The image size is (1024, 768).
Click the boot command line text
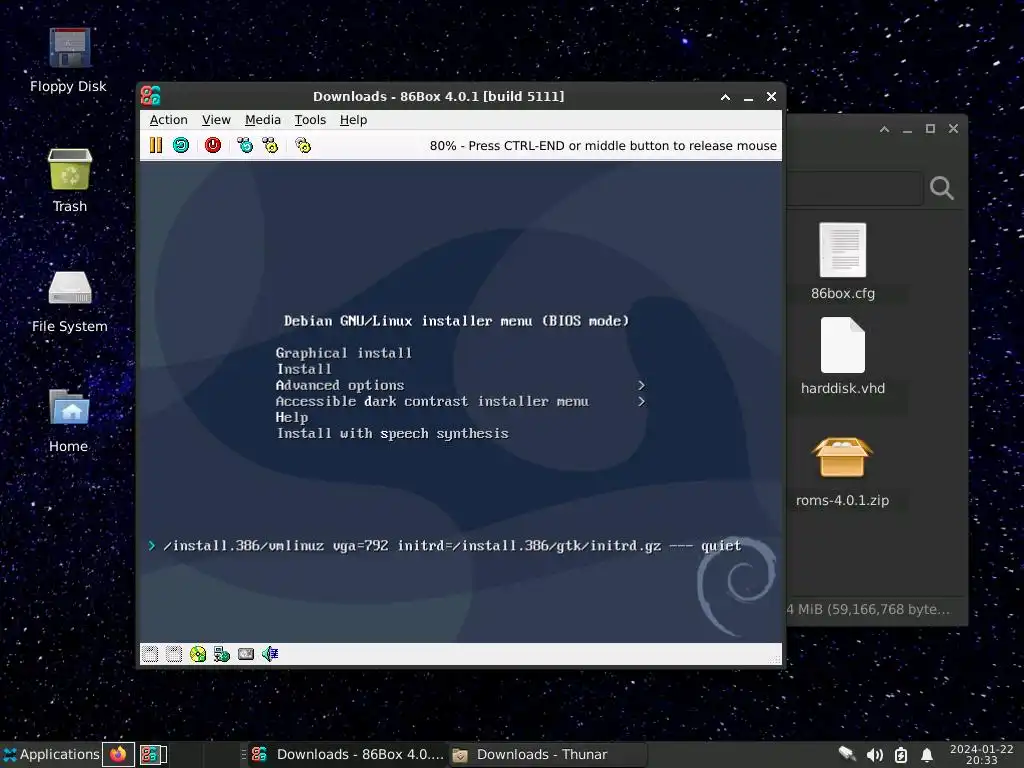tap(452, 545)
